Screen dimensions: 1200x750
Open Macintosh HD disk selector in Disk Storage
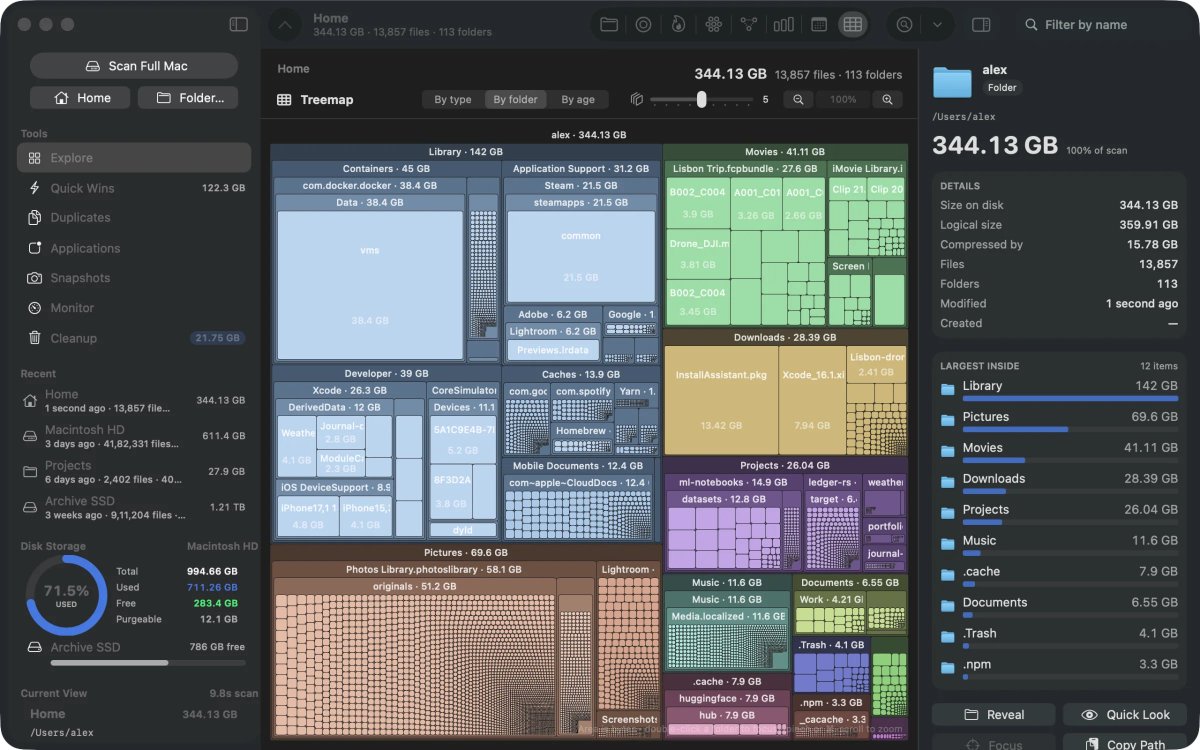[222, 547]
